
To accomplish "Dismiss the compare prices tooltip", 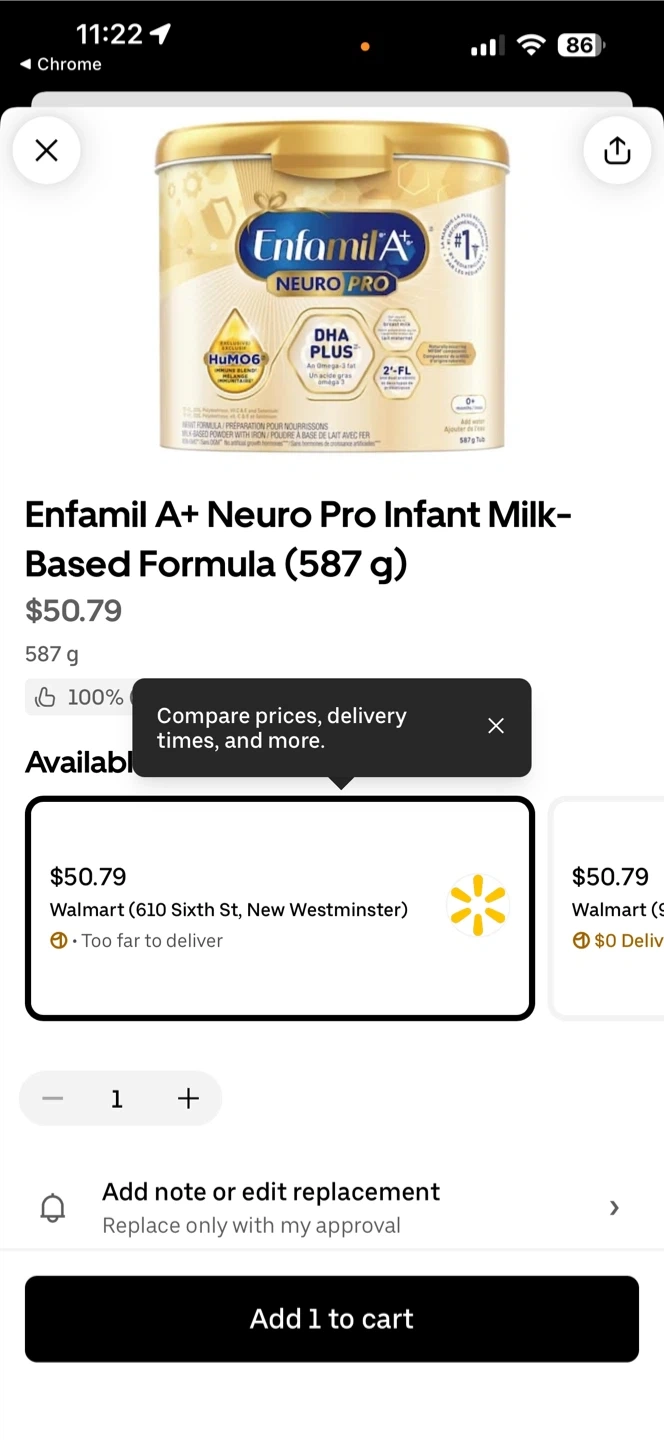I will 496,726.
